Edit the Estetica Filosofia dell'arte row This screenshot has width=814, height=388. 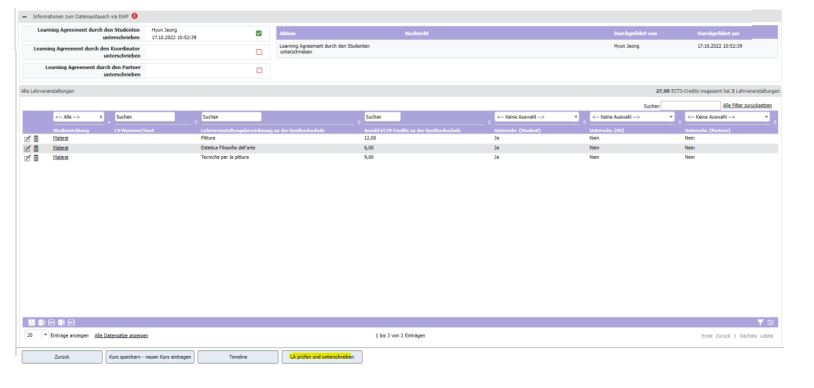click(28, 149)
